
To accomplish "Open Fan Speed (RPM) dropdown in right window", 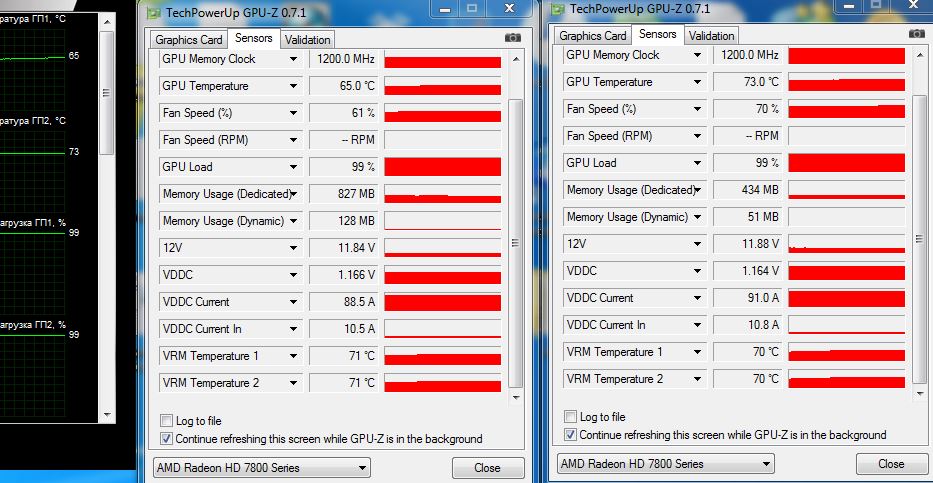I will 697,136.
